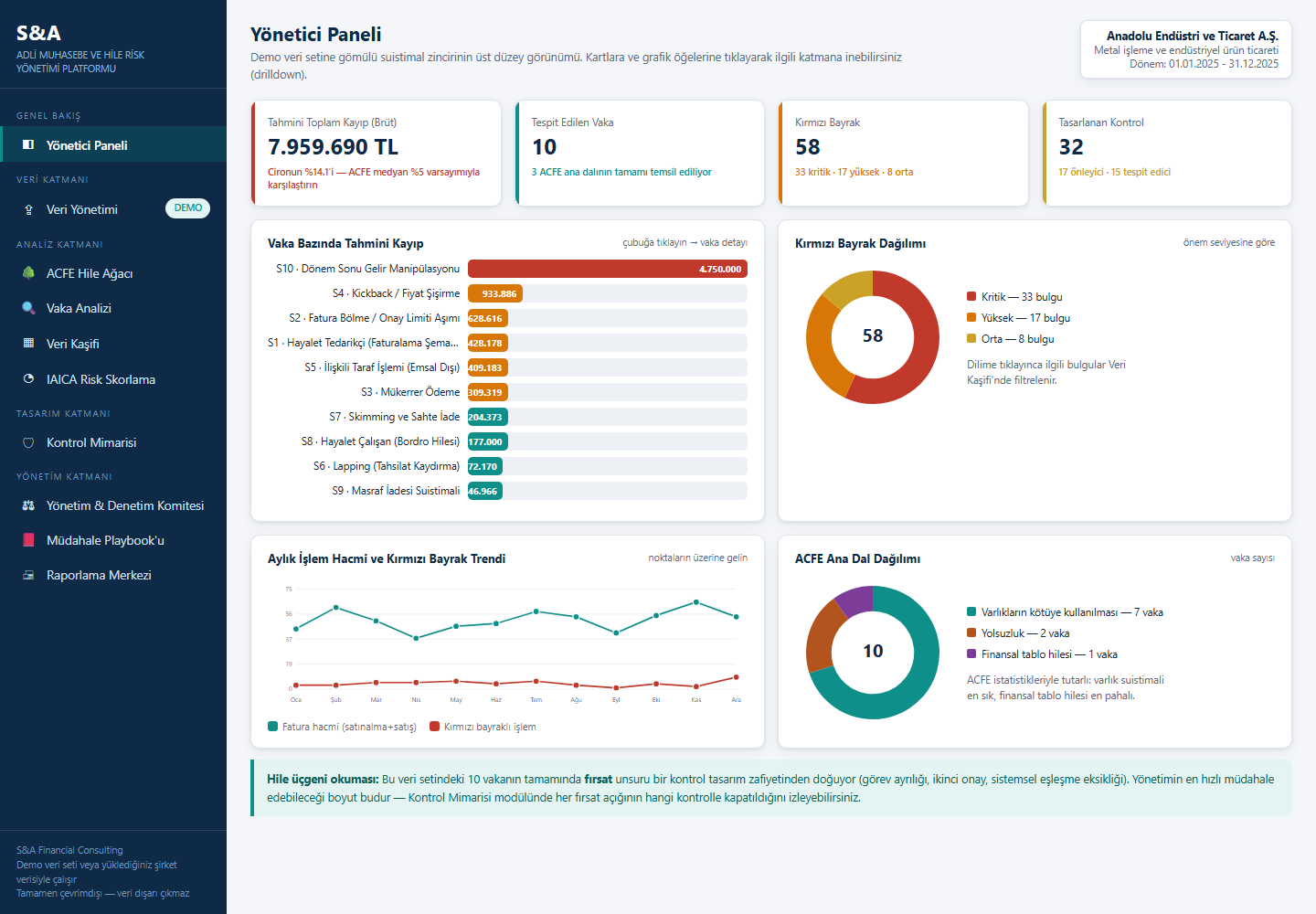The width and height of the screenshot is (1316, 914).
Task: Open the Tahmini Toplam Kayıp card
Action: tap(377, 154)
